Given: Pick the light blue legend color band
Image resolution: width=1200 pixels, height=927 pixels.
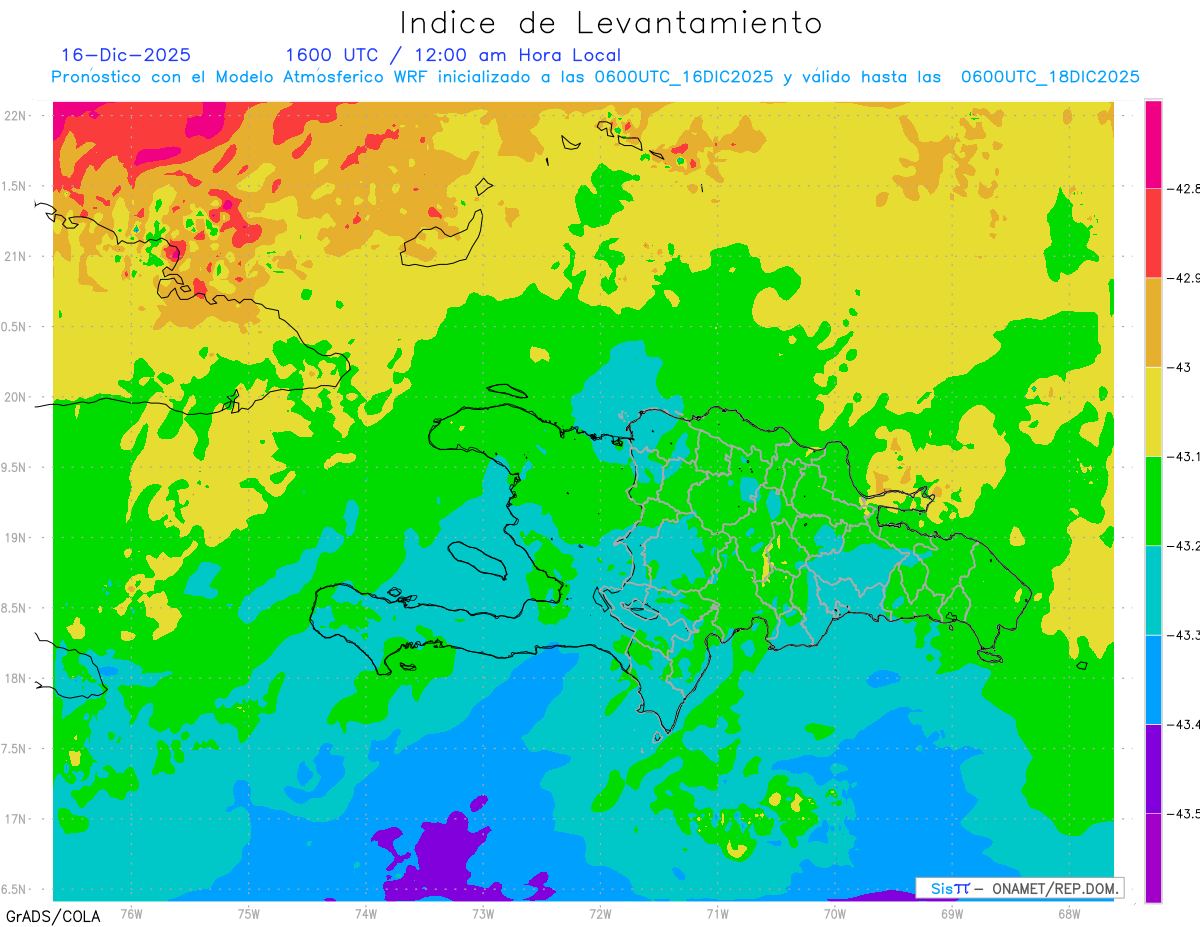Looking at the screenshot, I should pyautogui.click(x=1153, y=679).
